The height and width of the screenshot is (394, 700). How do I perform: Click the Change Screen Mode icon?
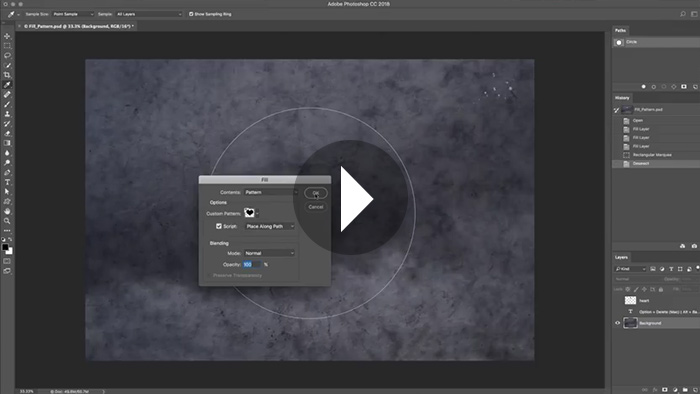coord(7,271)
